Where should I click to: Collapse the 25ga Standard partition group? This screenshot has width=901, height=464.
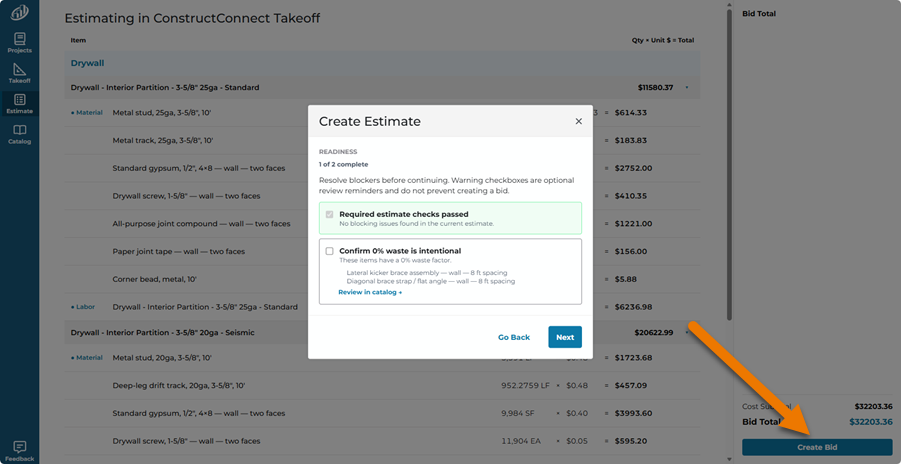(x=687, y=88)
